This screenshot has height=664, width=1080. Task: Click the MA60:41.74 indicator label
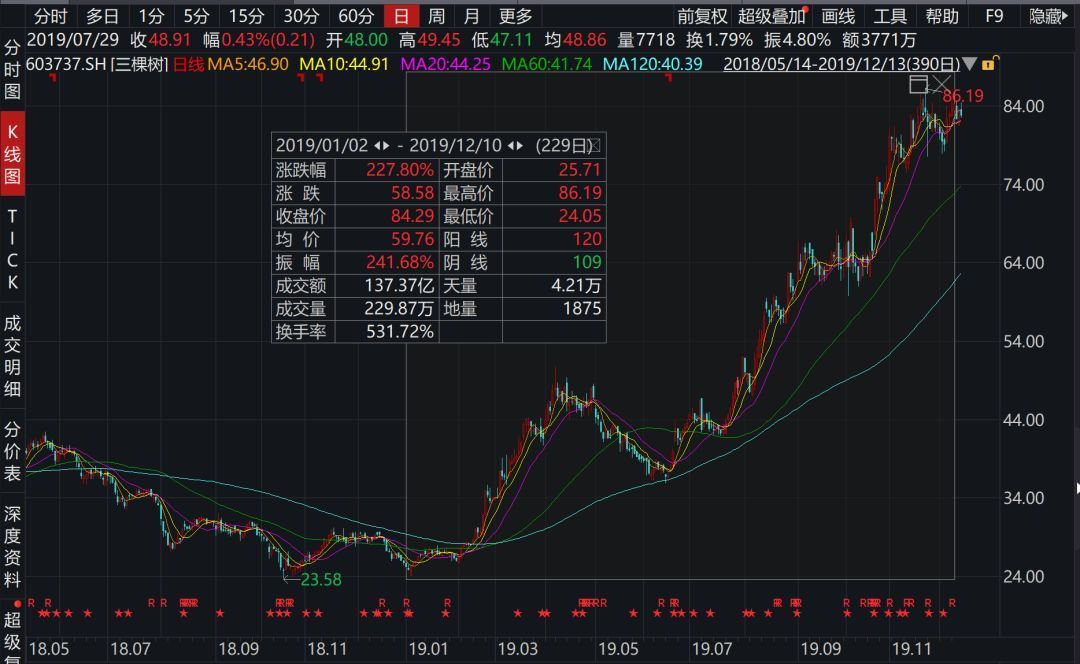[546, 64]
